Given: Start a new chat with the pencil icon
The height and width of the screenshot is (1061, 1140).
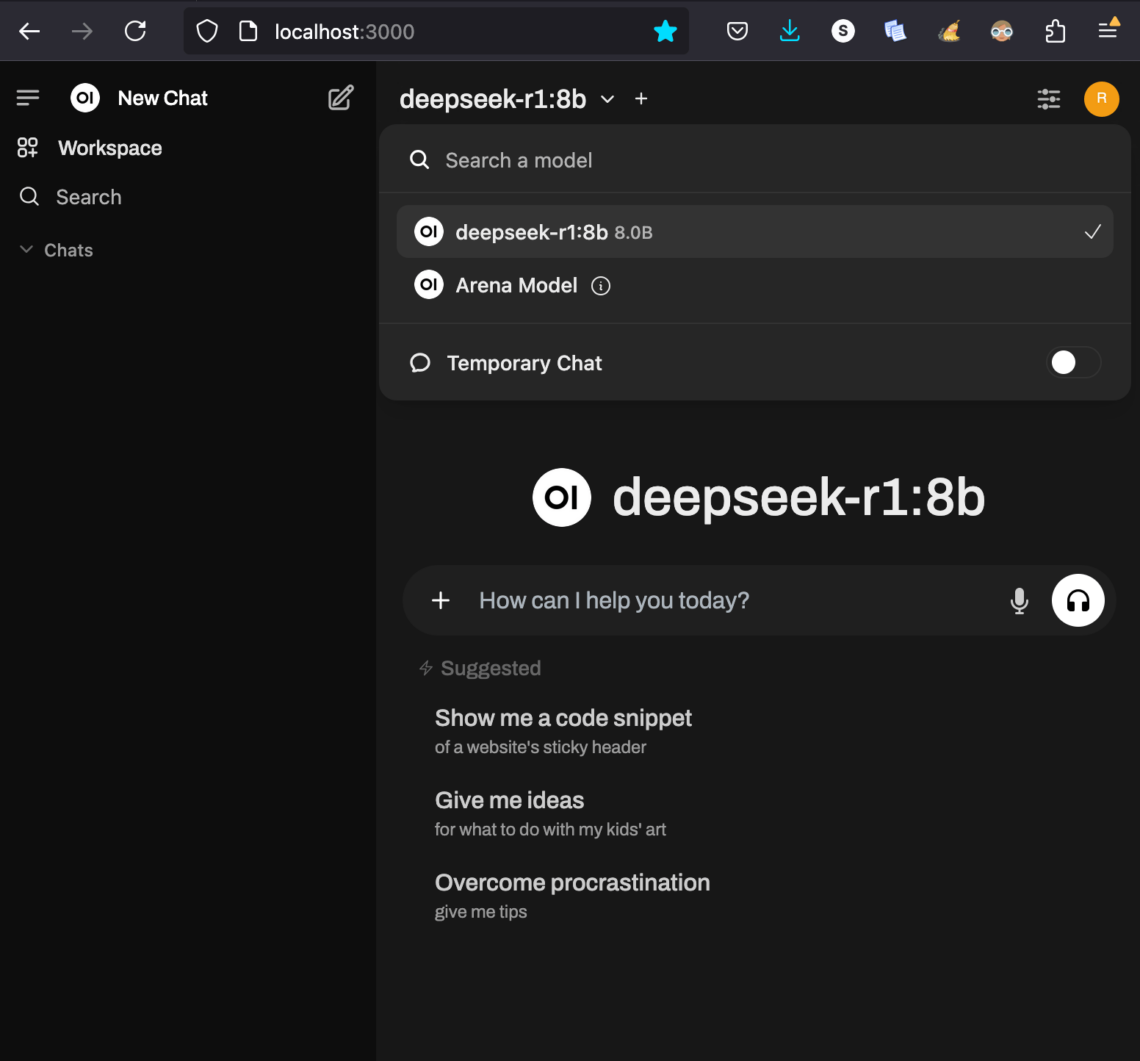Looking at the screenshot, I should (x=340, y=97).
